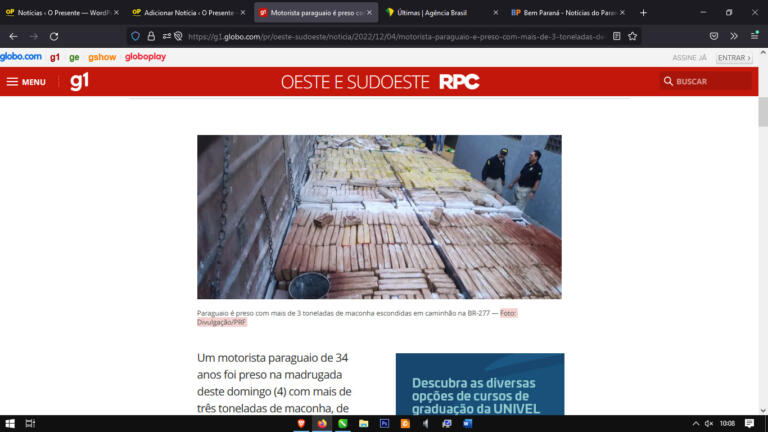Viewport: 768px width, 432px height.
Task: Close the Bem Paraná tab
Action: (622, 13)
